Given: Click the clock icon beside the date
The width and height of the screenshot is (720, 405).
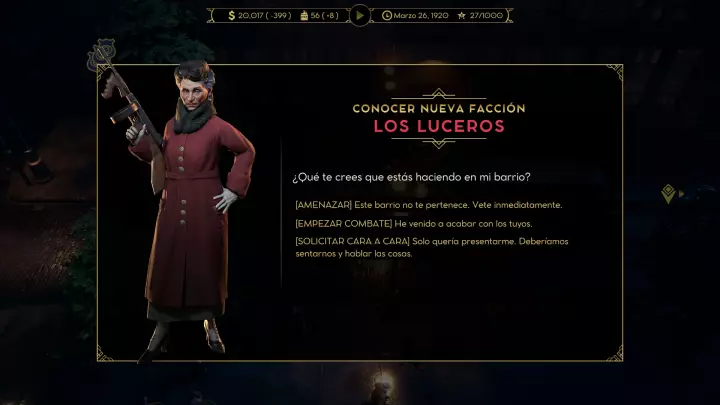Looking at the screenshot, I should pyautogui.click(x=387, y=16).
